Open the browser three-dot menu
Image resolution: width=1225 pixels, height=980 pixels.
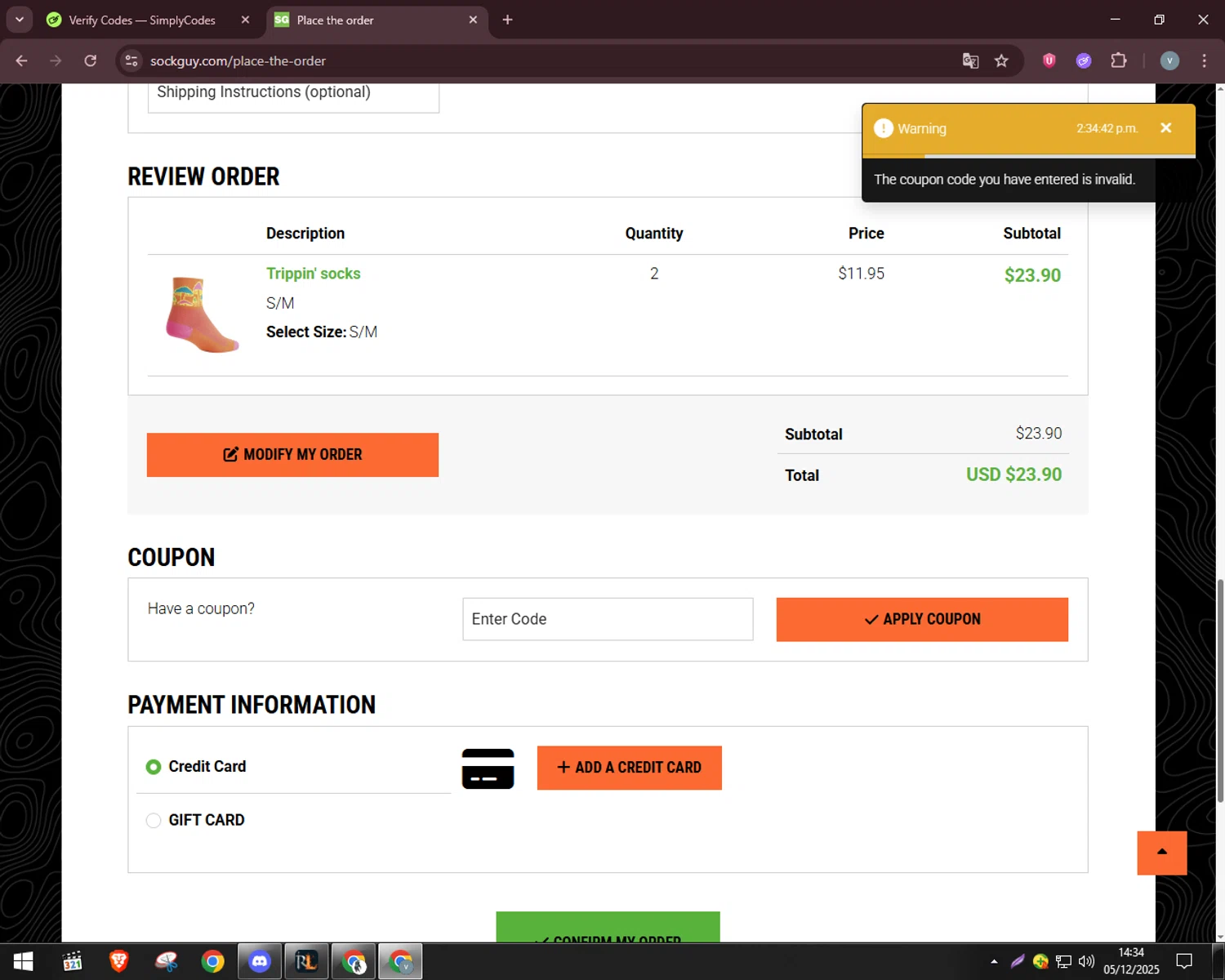click(x=1204, y=60)
